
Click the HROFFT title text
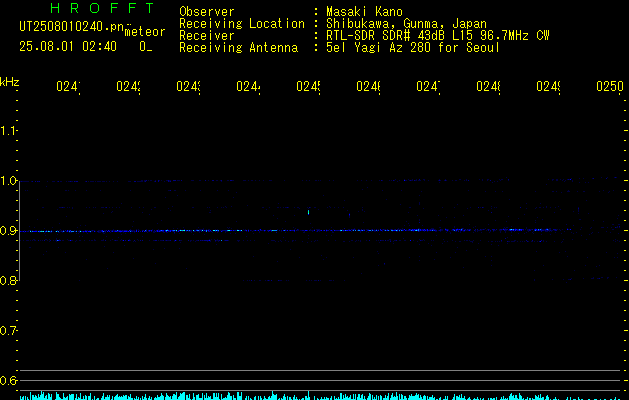coord(103,8)
